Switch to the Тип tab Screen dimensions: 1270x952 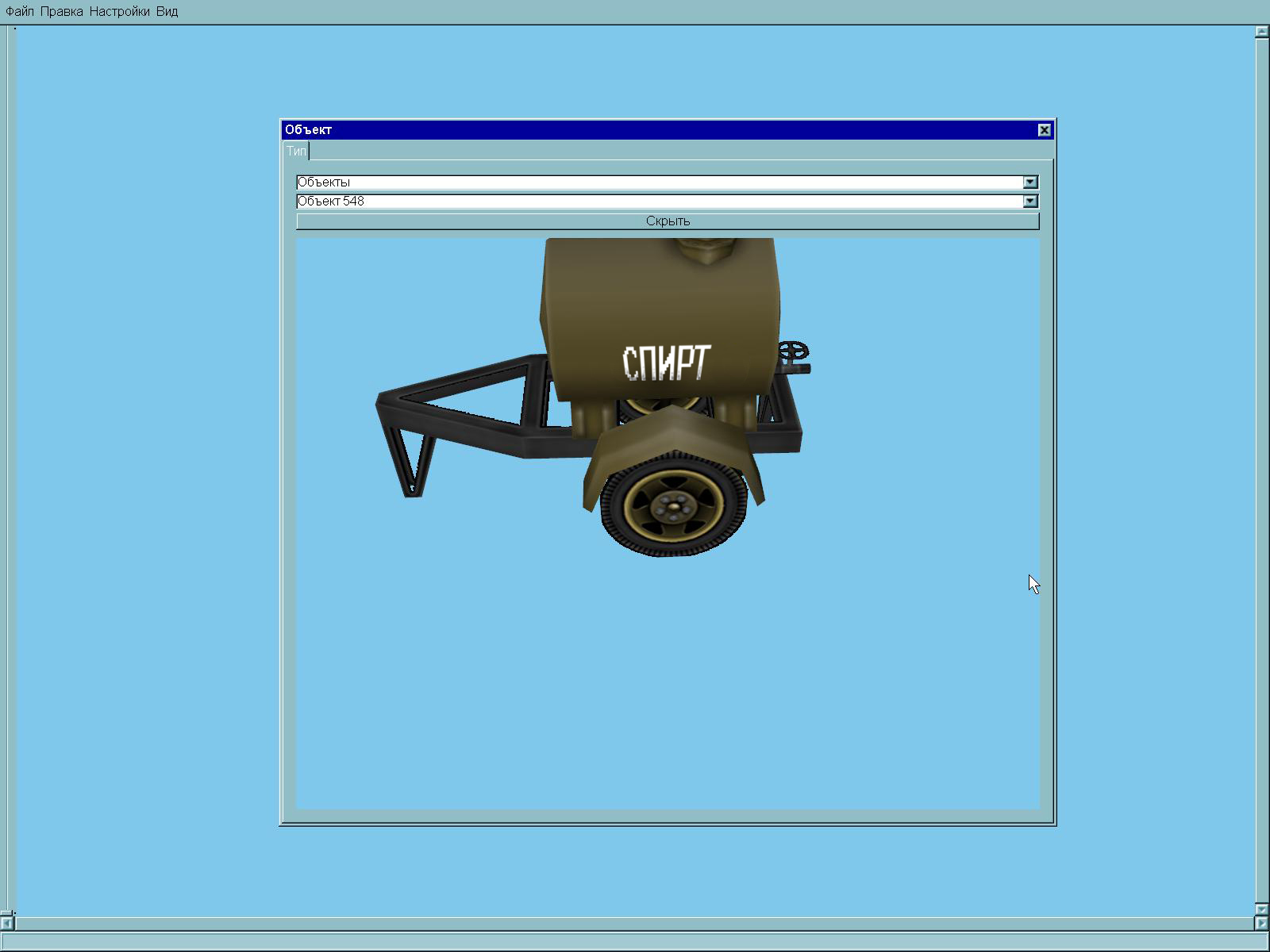click(296, 151)
